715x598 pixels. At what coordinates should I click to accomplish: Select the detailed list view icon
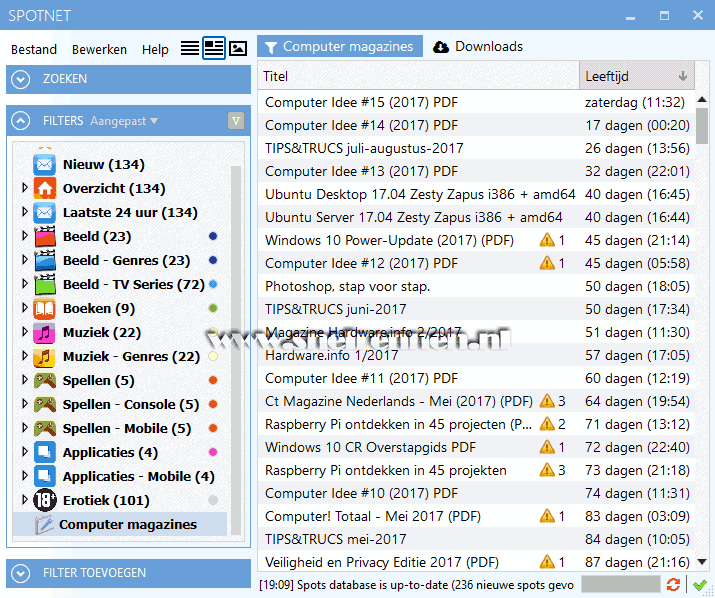click(214, 48)
